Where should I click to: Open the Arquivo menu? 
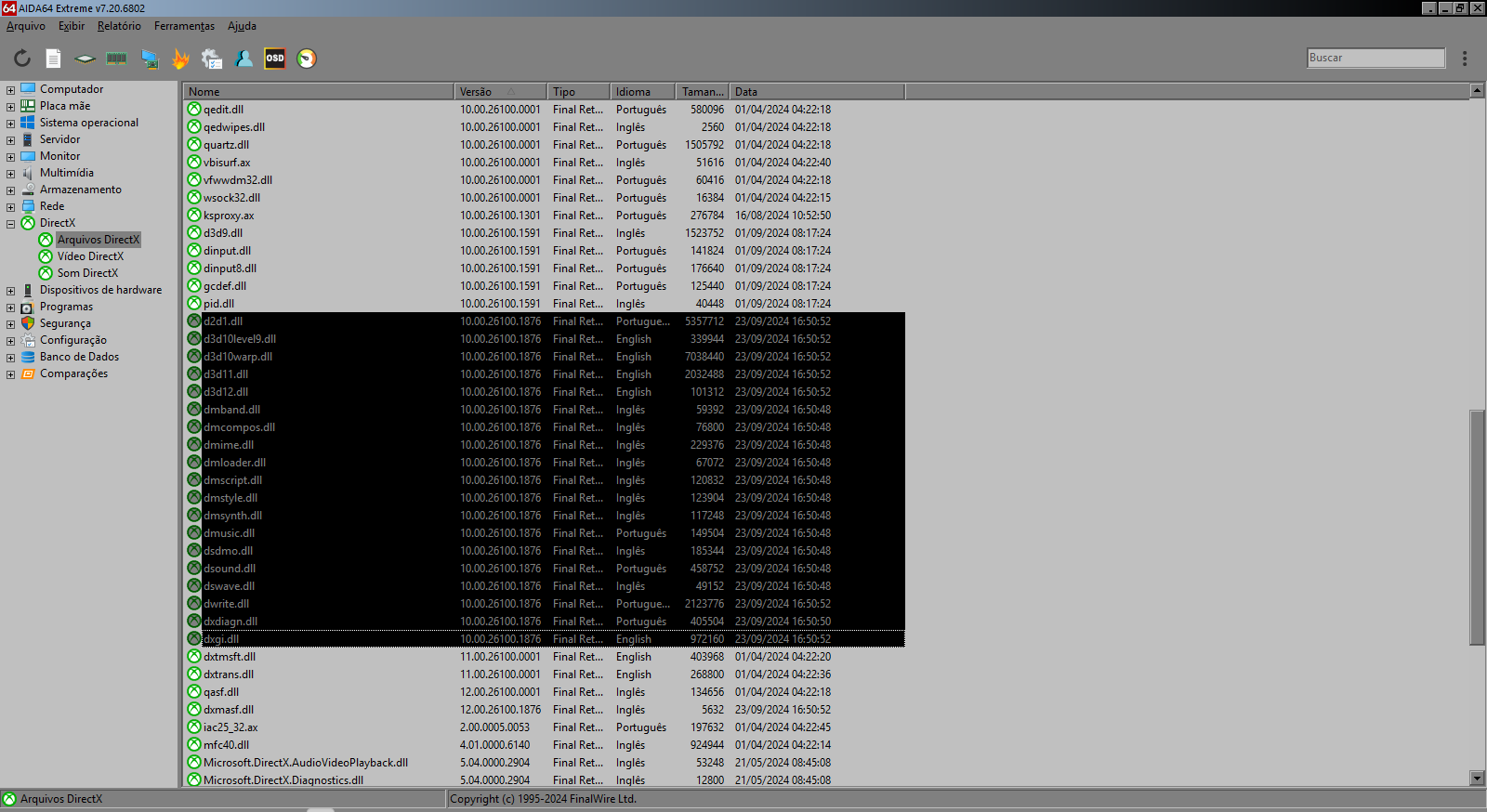pyautogui.click(x=26, y=26)
